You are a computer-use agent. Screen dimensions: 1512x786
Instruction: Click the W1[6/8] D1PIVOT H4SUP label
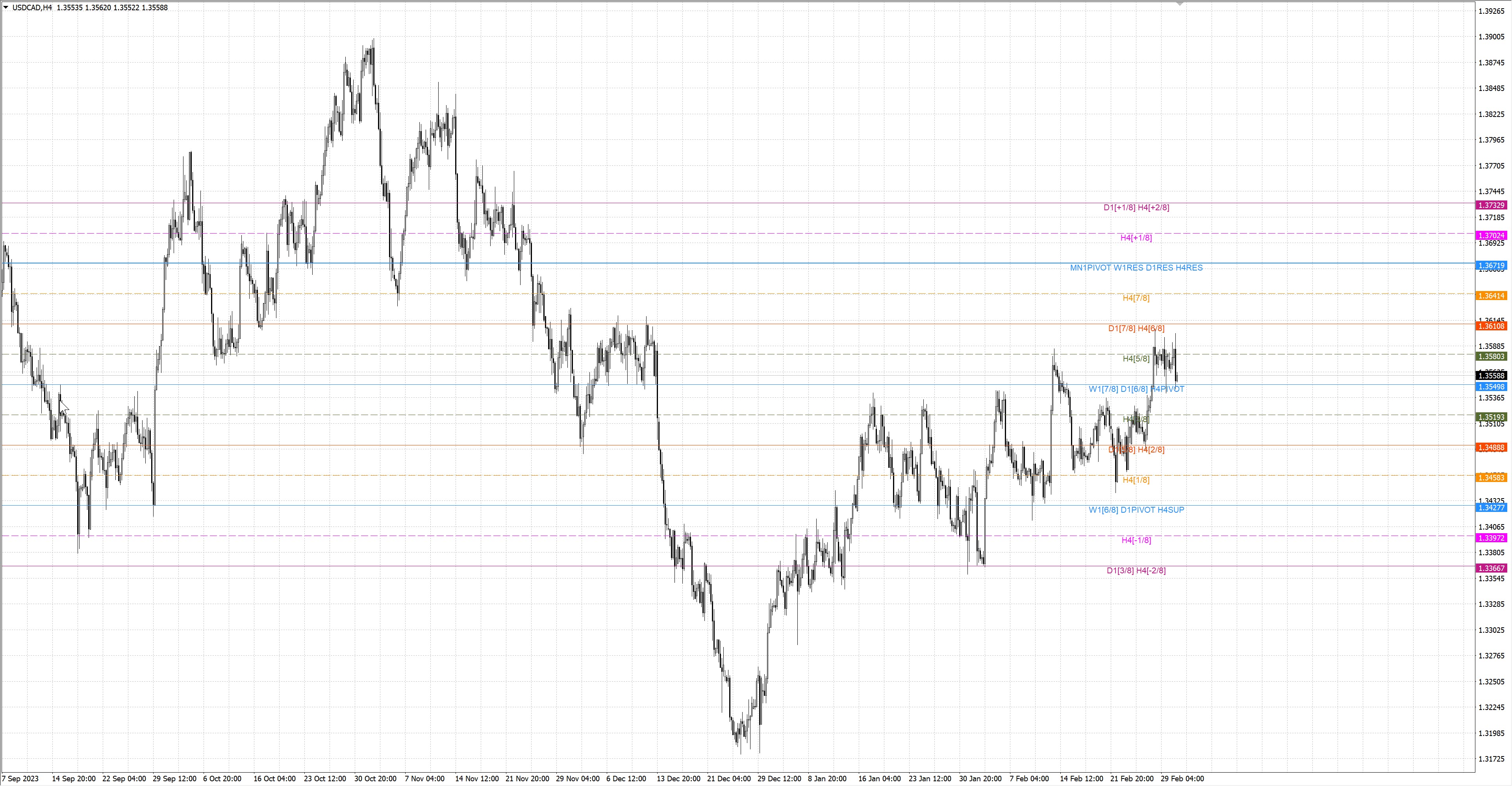click(1136, 510)
